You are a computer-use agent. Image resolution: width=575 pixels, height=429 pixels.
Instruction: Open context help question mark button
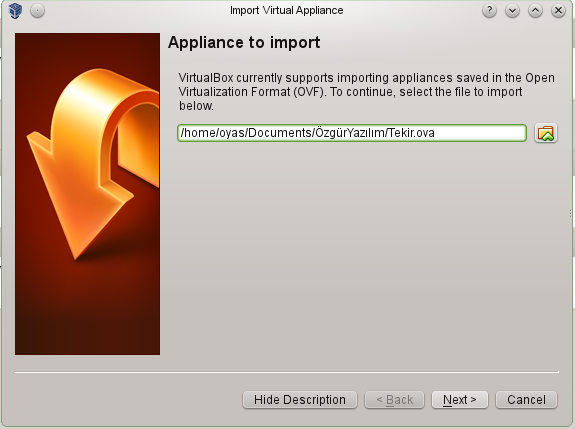489,11
